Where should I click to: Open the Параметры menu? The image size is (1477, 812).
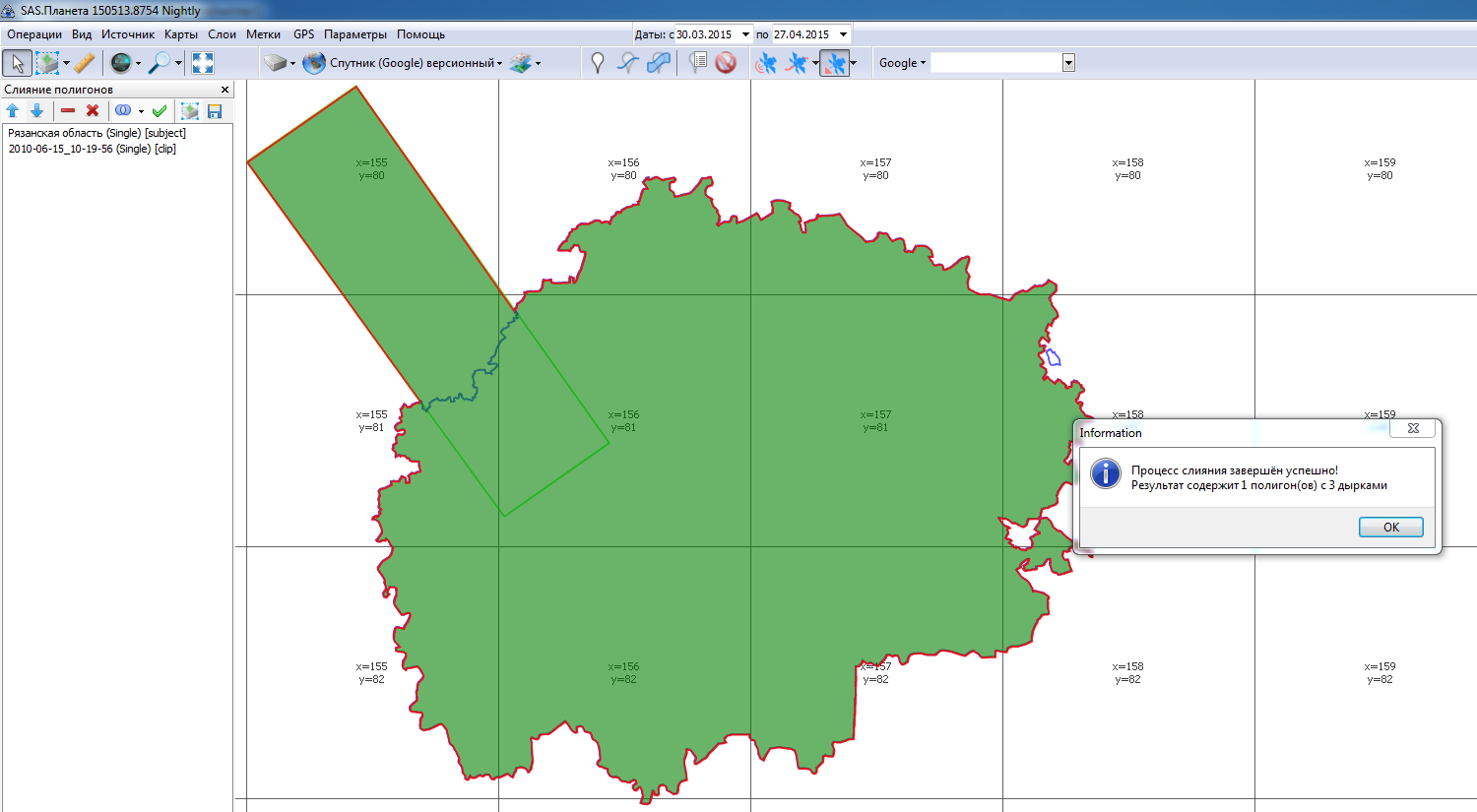point(354,34)
